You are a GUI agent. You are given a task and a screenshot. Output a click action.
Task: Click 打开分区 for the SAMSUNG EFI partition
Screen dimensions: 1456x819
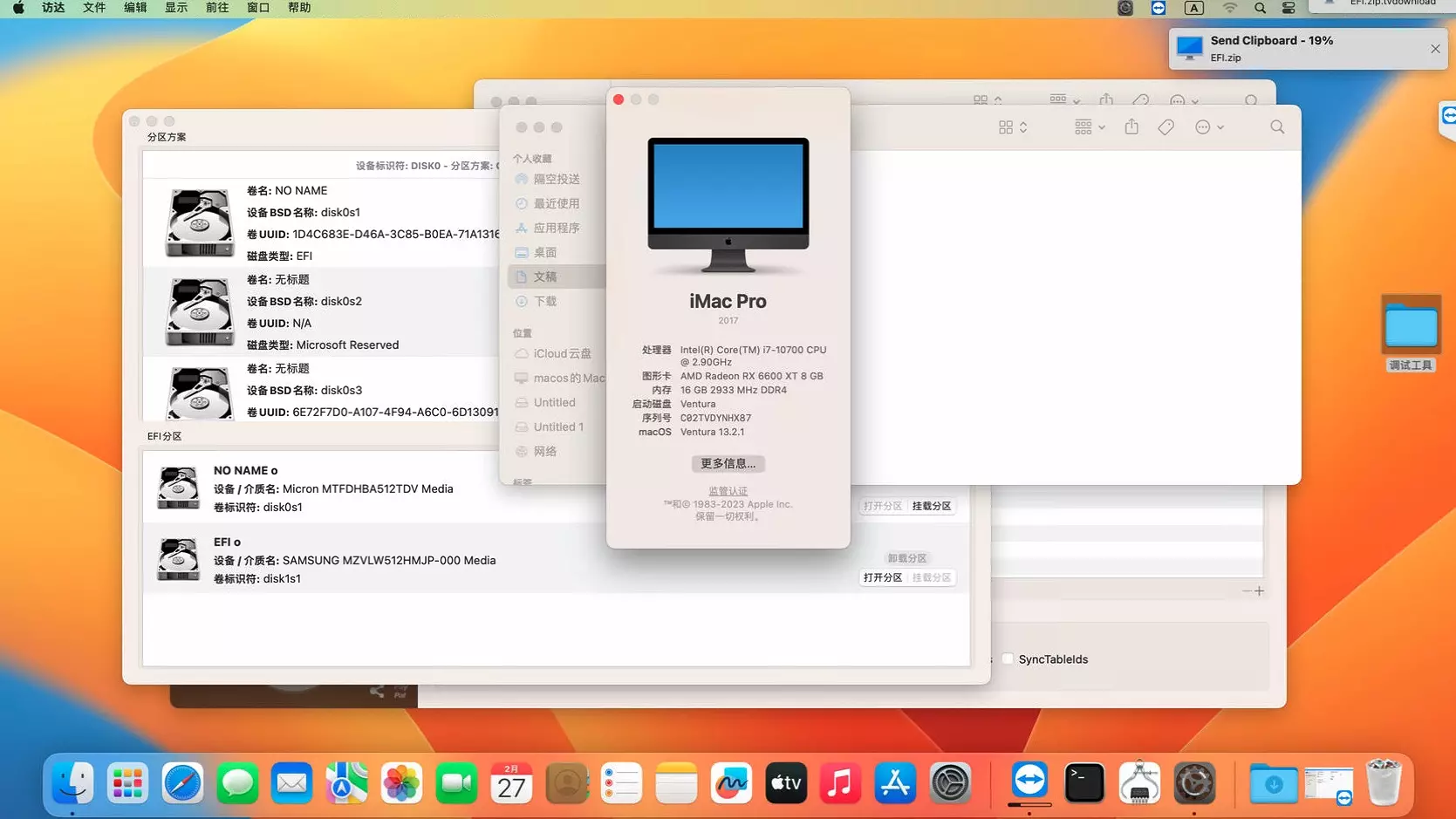pos(882,577)
